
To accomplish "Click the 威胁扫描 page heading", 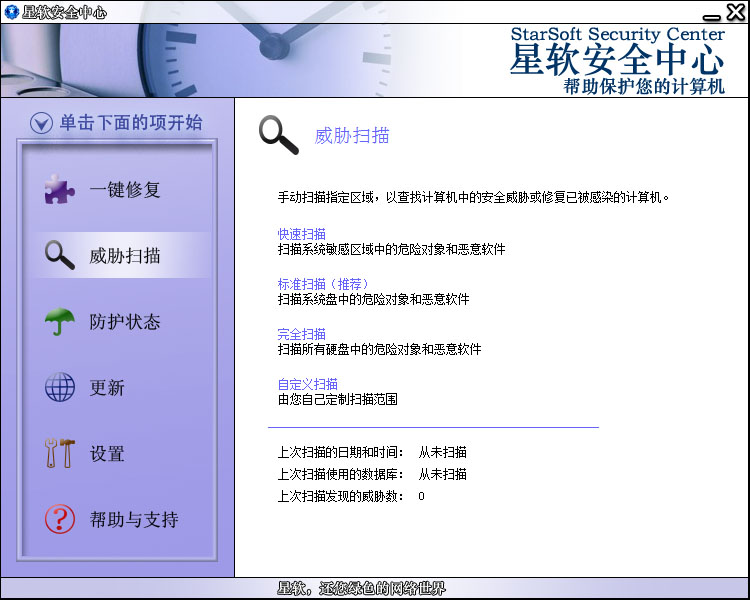I will [352, 136].
